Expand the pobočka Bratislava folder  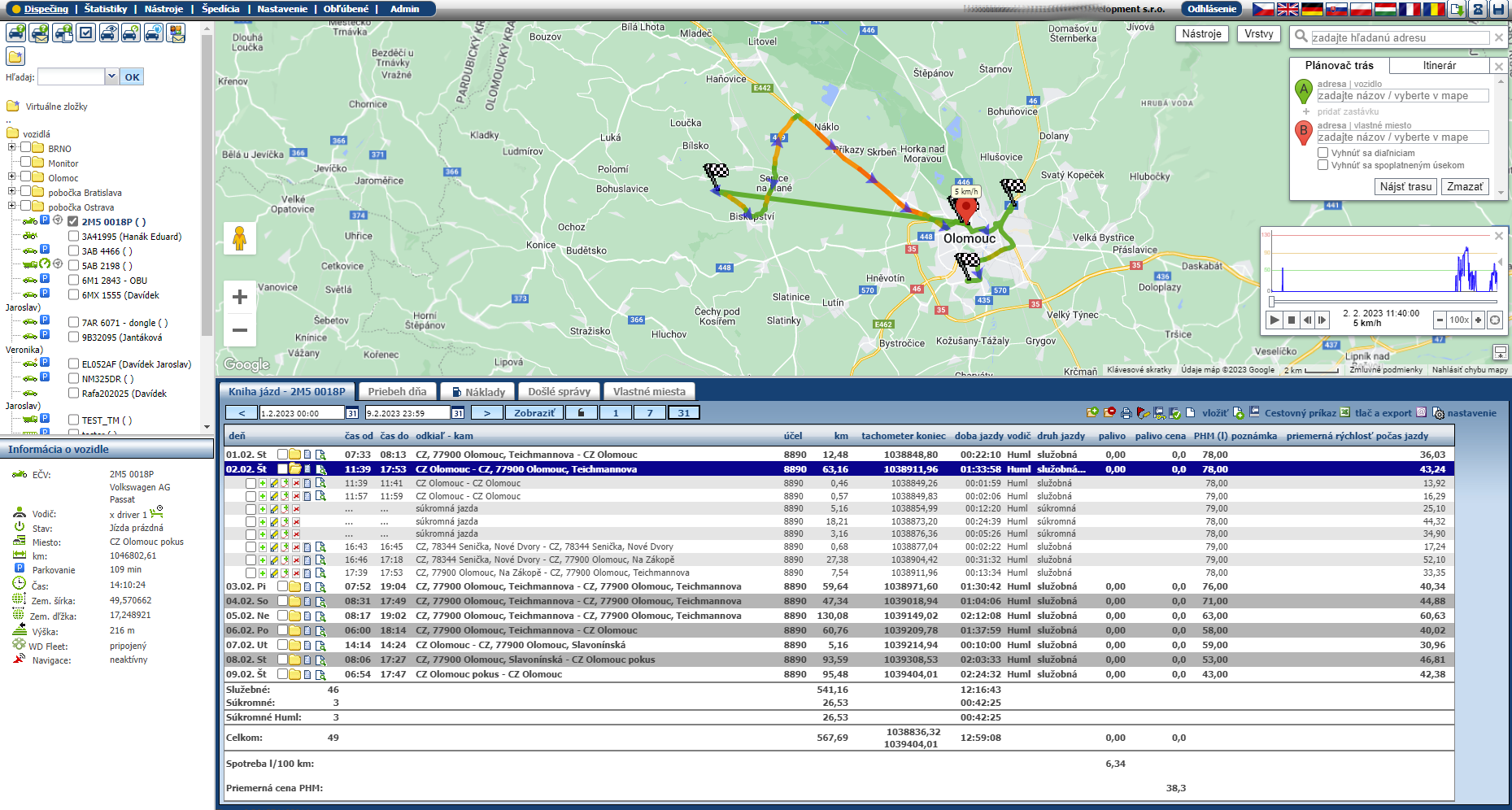point(12,192)
